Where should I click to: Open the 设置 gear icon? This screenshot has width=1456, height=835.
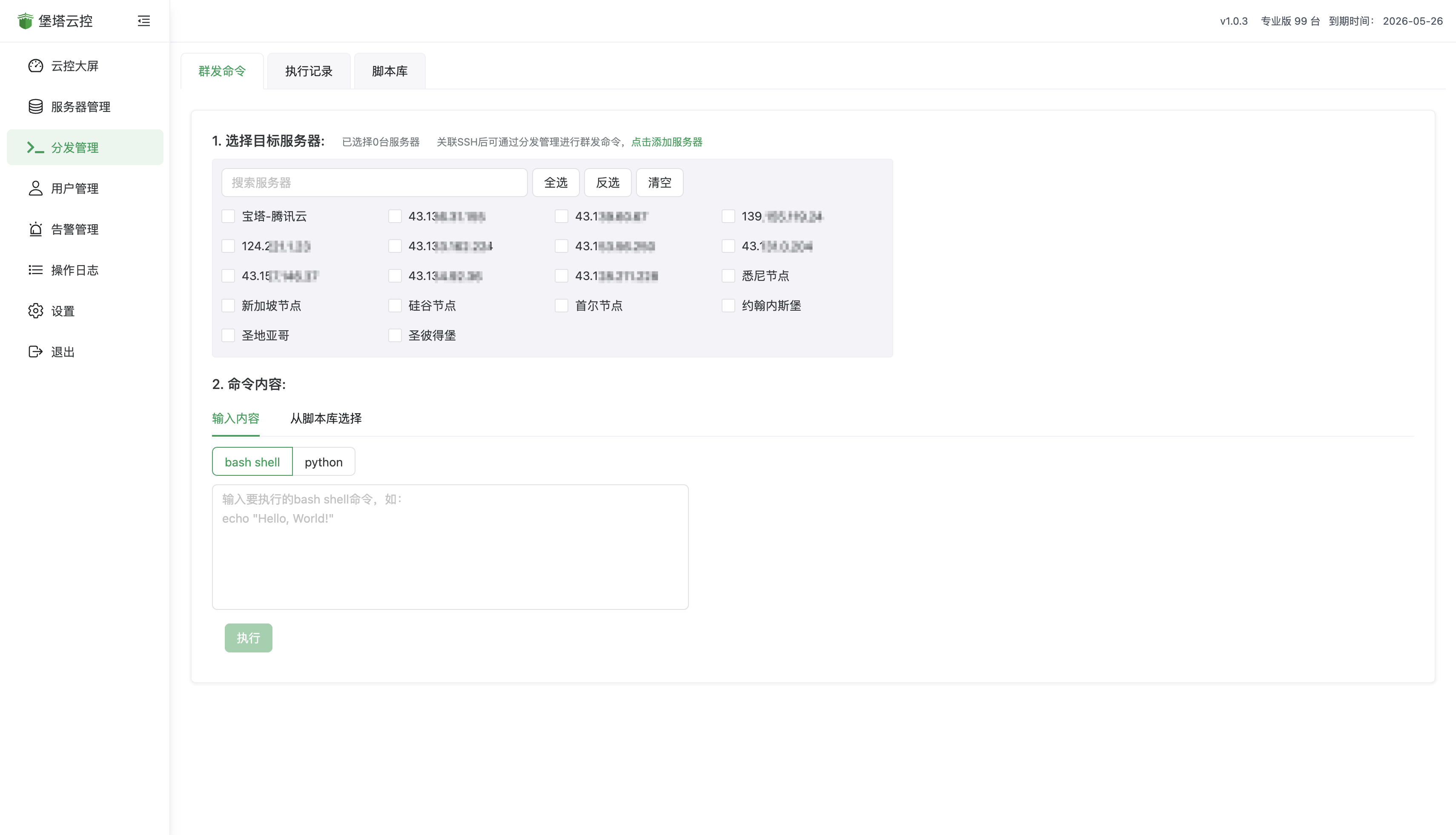(x=36, y=311)
